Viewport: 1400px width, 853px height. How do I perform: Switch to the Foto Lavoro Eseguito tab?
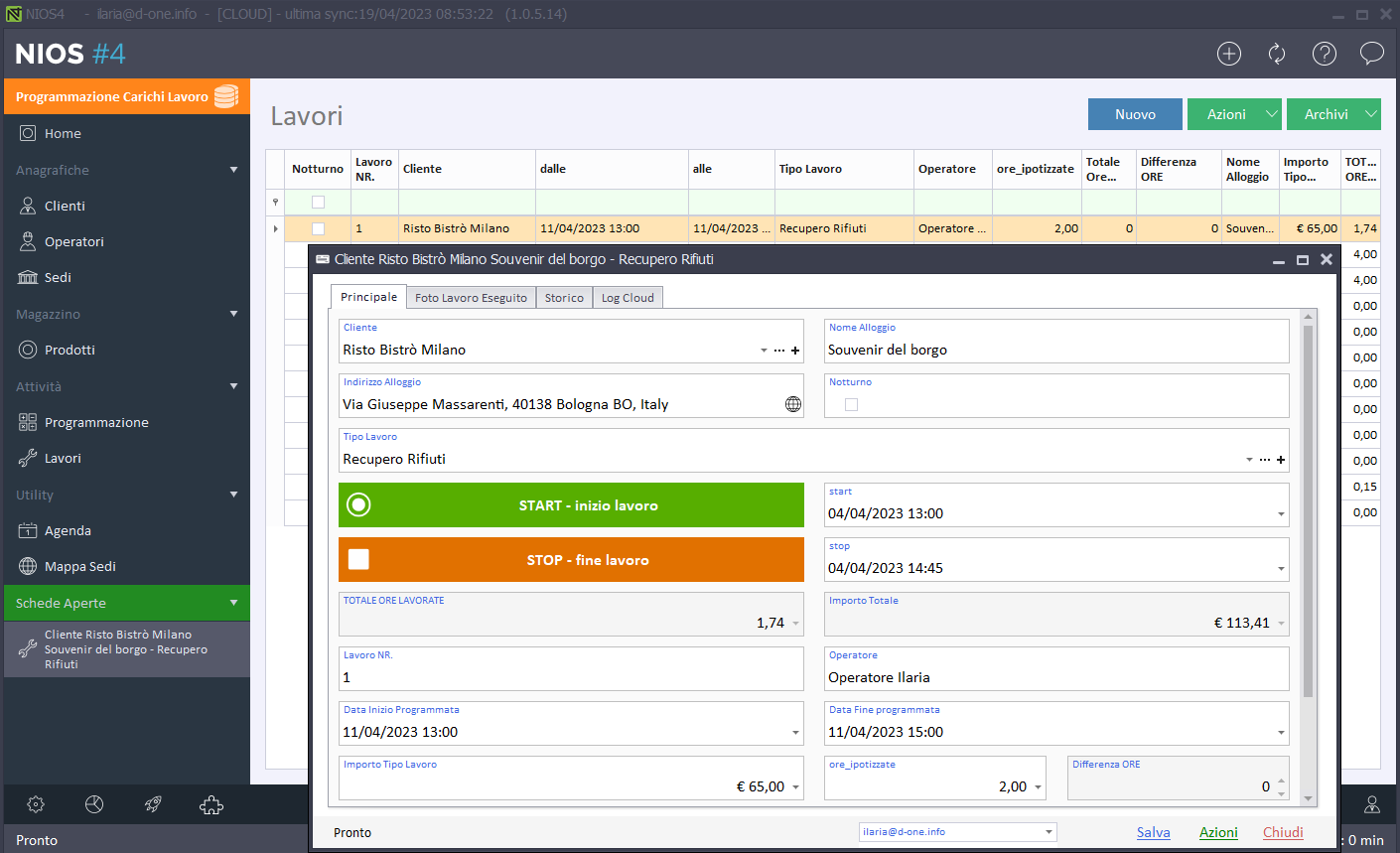pos(471,298)
